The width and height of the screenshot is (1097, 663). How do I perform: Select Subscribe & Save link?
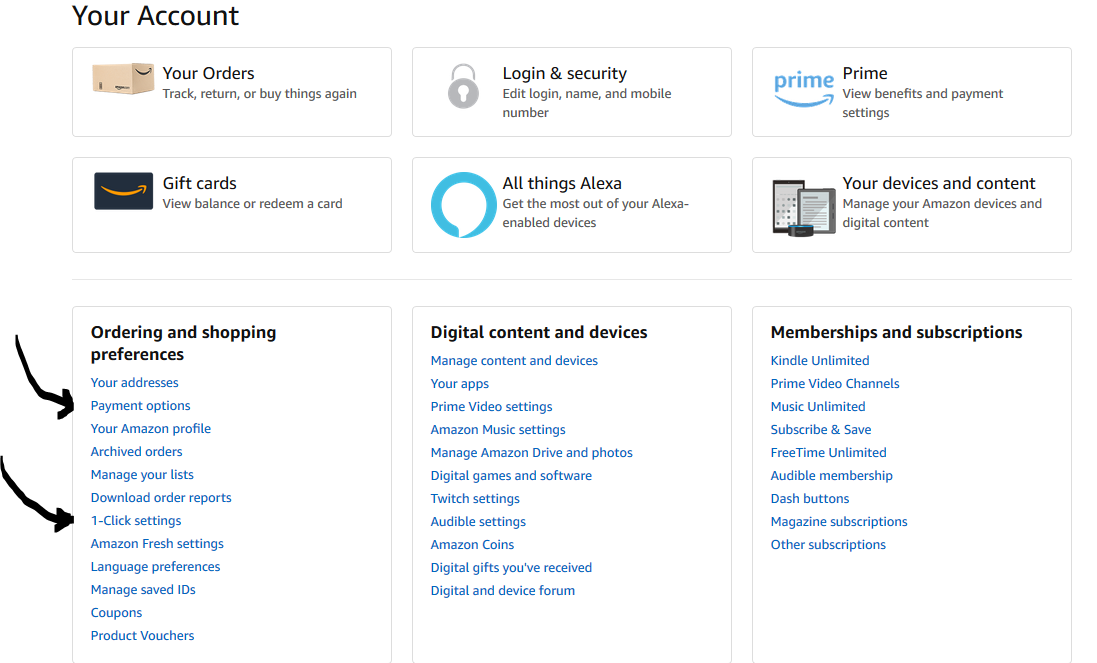click(820, 430)
